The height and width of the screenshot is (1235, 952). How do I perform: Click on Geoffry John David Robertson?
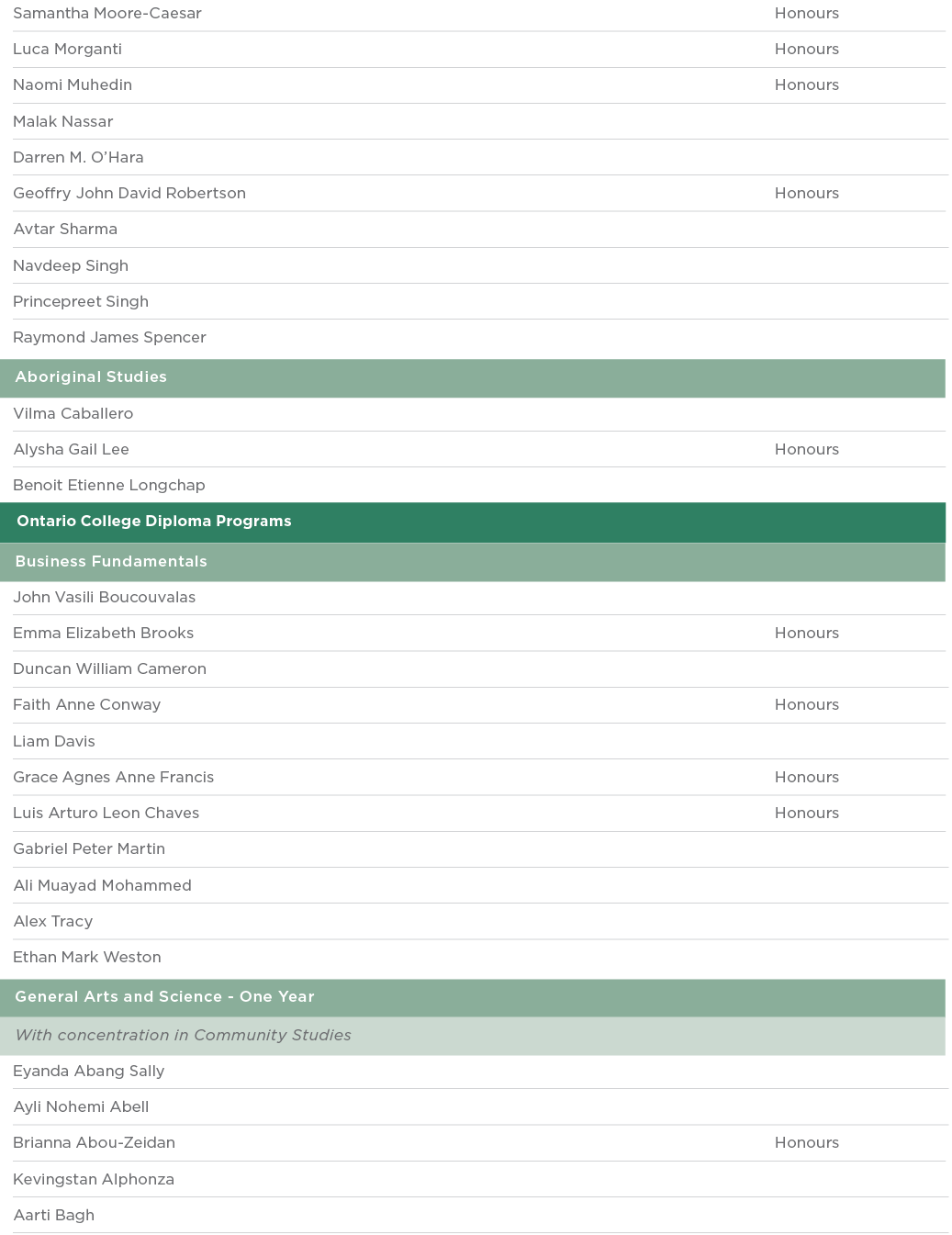(129, 194)
